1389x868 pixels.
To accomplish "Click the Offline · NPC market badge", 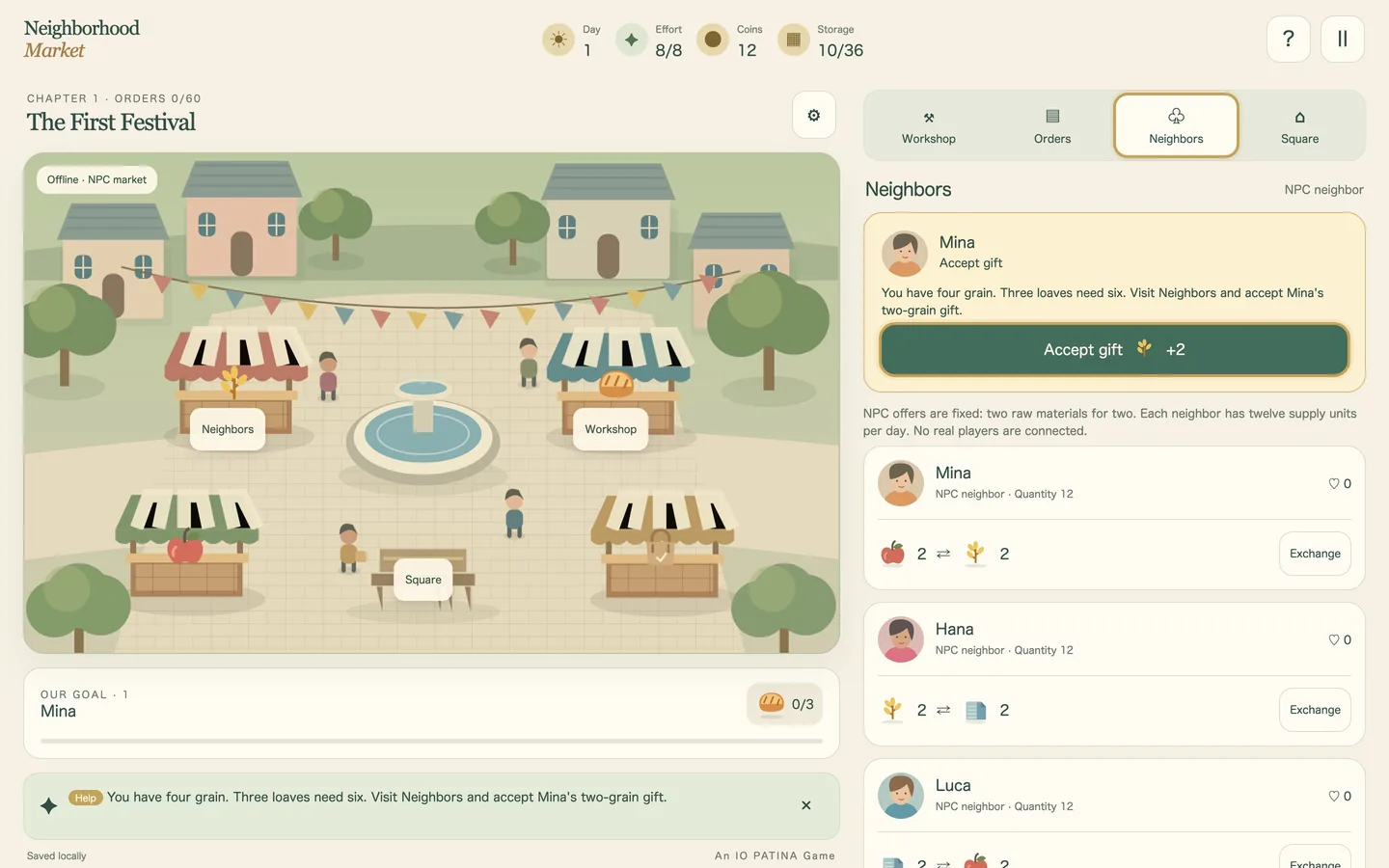I will (x=96, y=179).
